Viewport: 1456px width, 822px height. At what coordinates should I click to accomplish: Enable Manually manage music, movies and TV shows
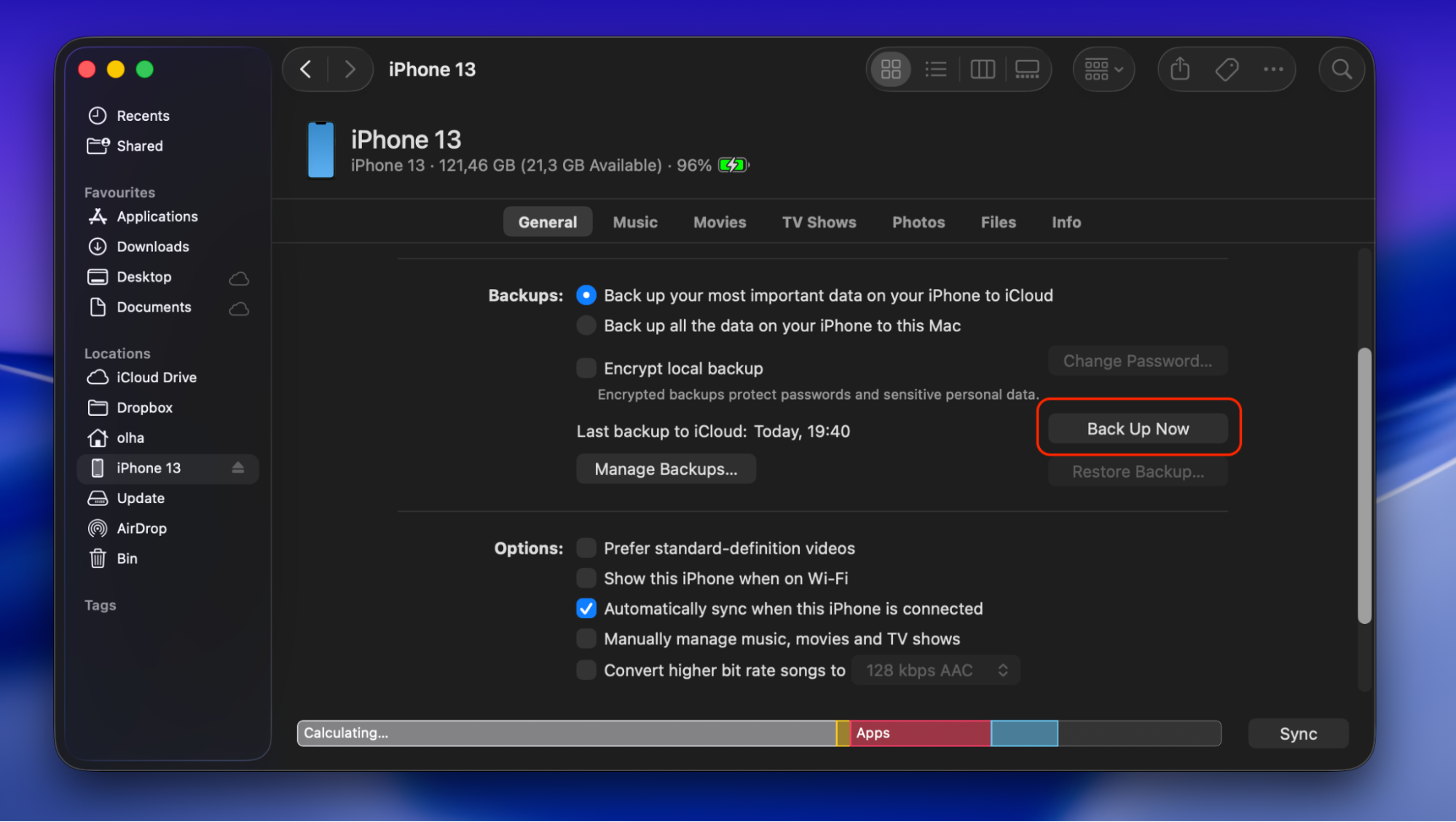tap(586, 639)
